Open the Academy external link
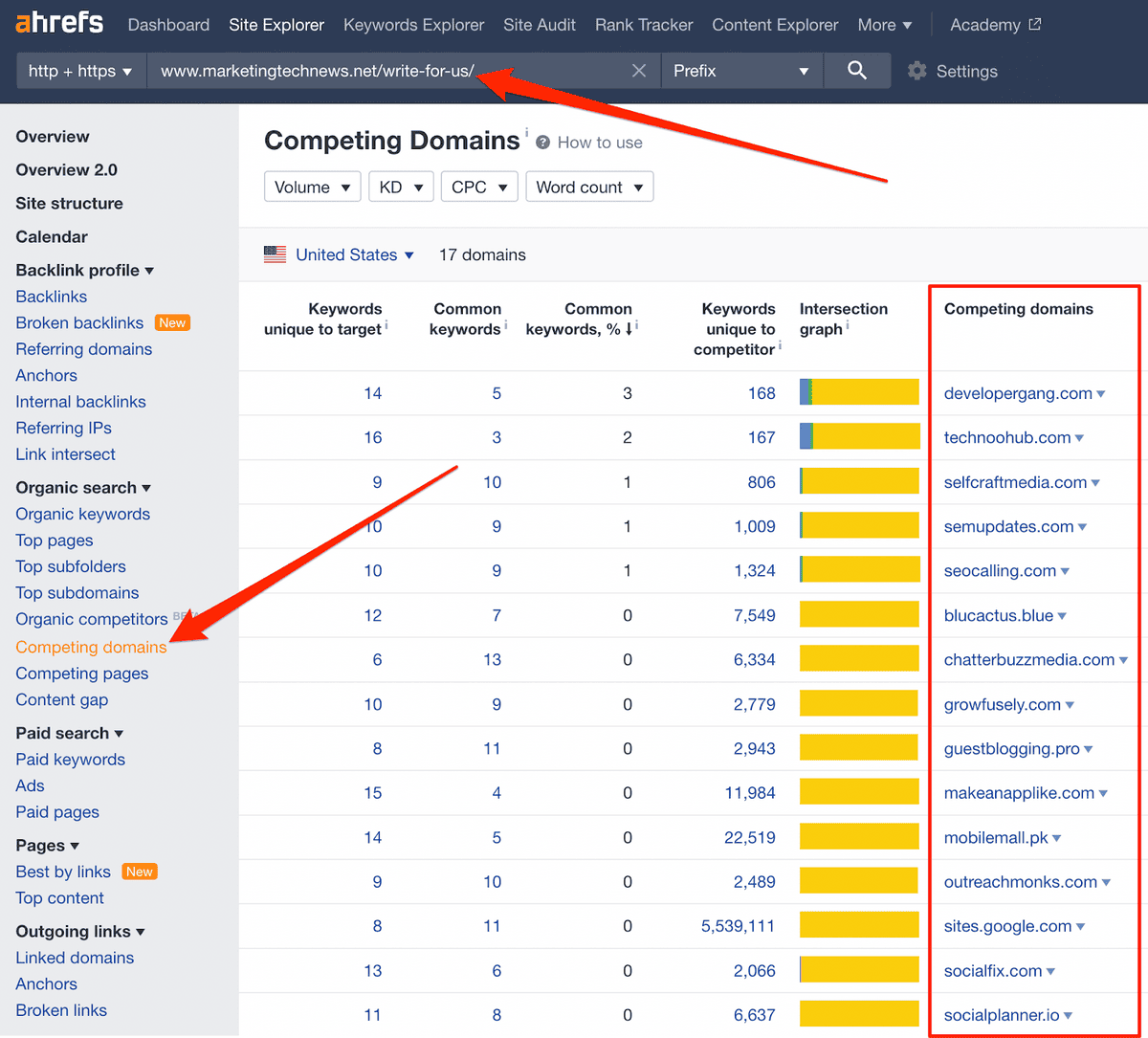Screen dimensions: 1148x1038 pyautogui.click(x=996, y=25)
